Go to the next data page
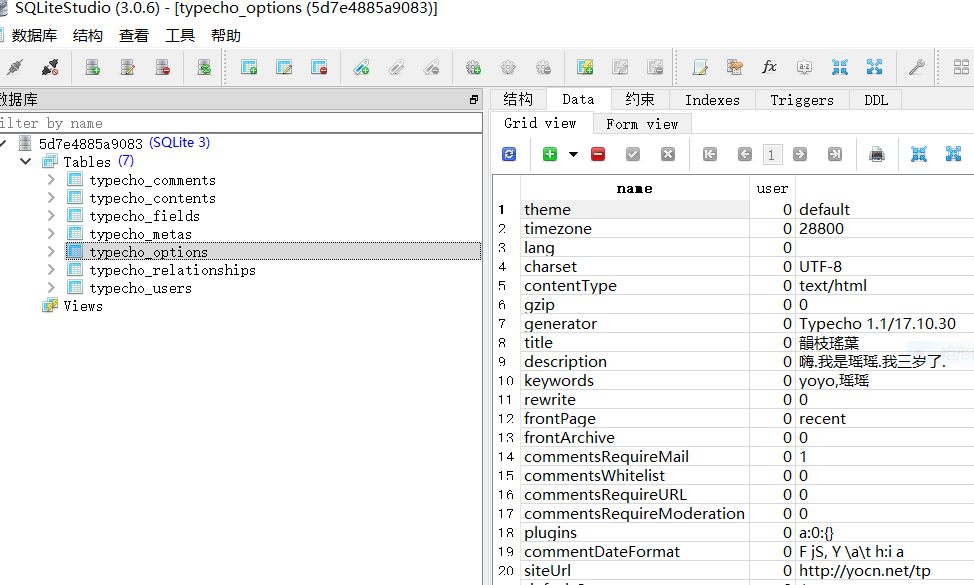974x585 pixels. [x=800, y=154]
